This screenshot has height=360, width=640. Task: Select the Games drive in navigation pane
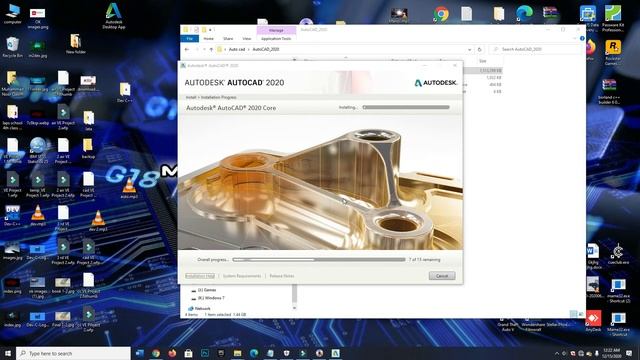(x=207, y=290)
